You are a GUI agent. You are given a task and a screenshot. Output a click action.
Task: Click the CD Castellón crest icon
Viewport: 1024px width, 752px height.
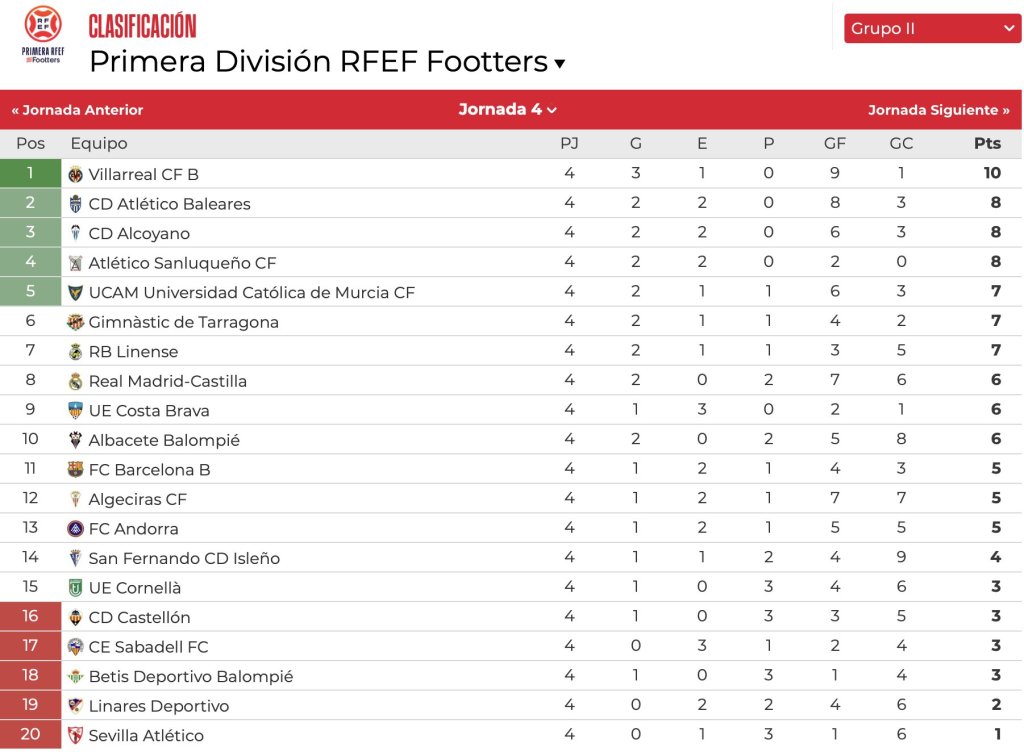click(x=76, y=617)
